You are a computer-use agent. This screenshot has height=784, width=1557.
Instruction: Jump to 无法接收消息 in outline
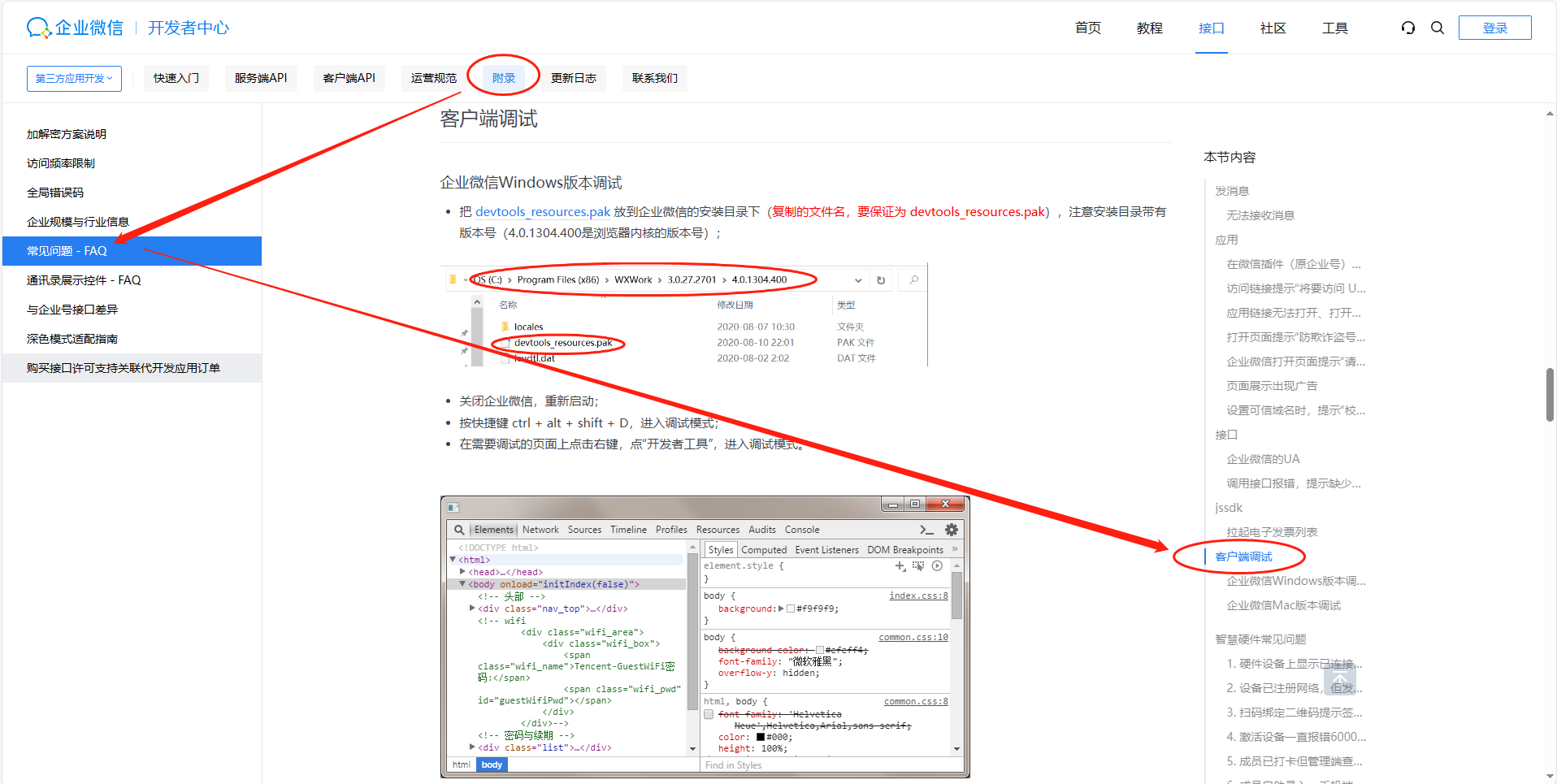tap(1260, 215)
